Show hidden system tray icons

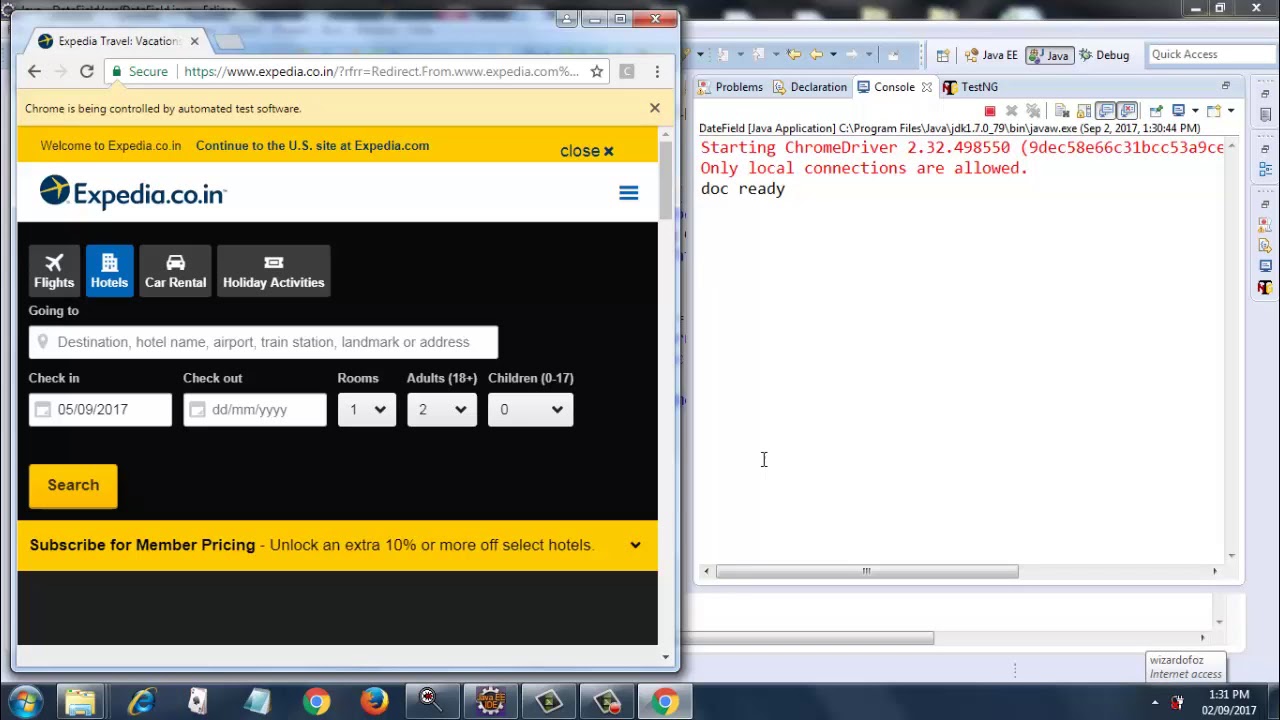pos(1155,702)
